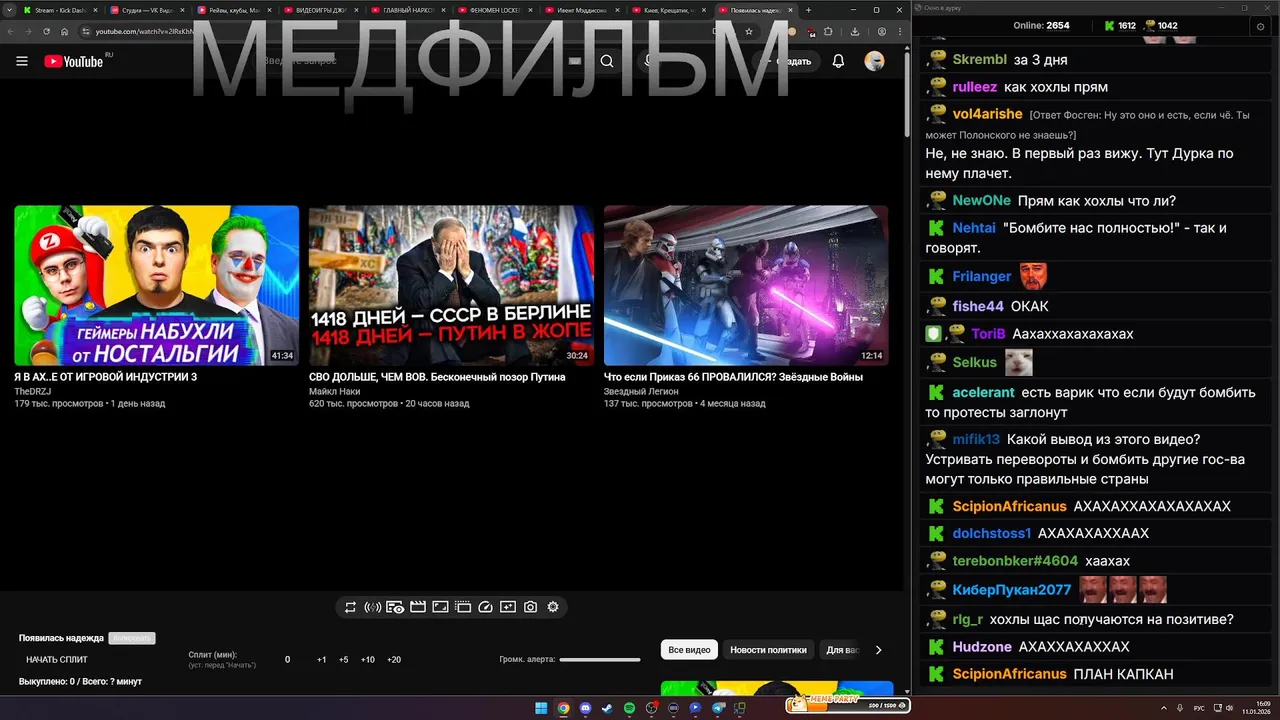Open the Звездный Легион channel link

click(x=641, y=391)
